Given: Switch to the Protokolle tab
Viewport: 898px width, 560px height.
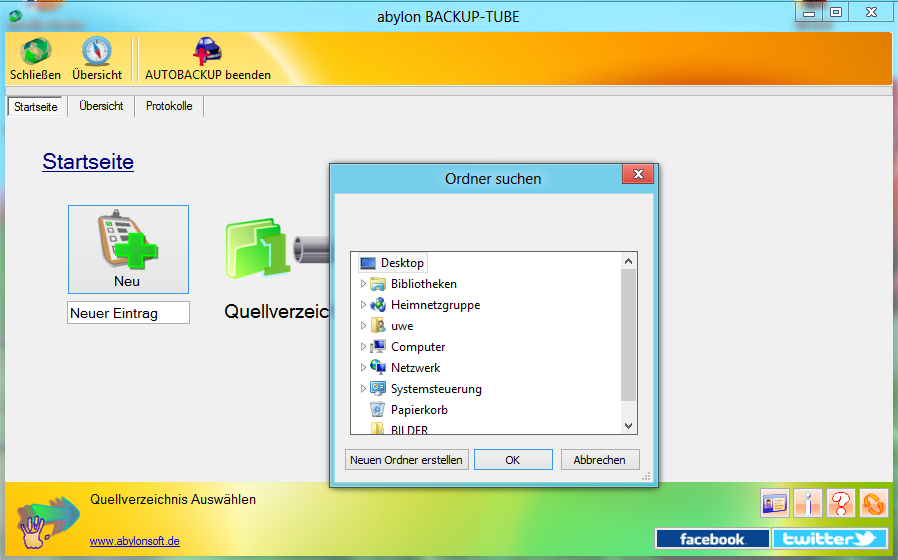Looking at the screenshot, I should pos(169,106).
